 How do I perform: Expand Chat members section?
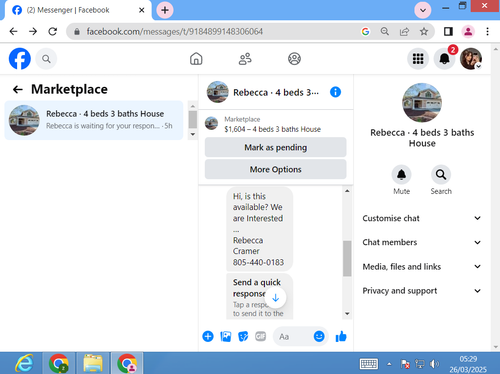click(422, 242)
